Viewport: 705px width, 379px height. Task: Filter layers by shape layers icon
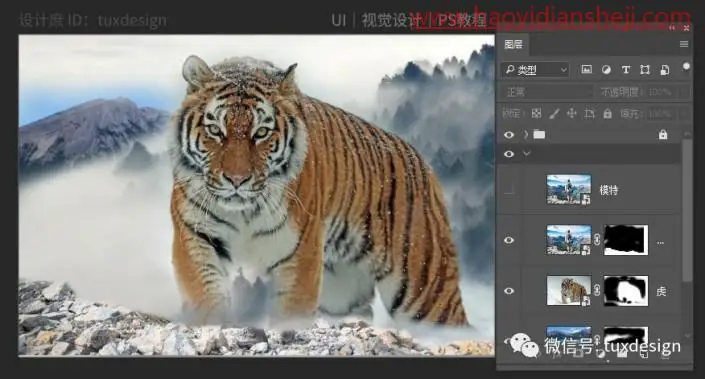(645, 70)
